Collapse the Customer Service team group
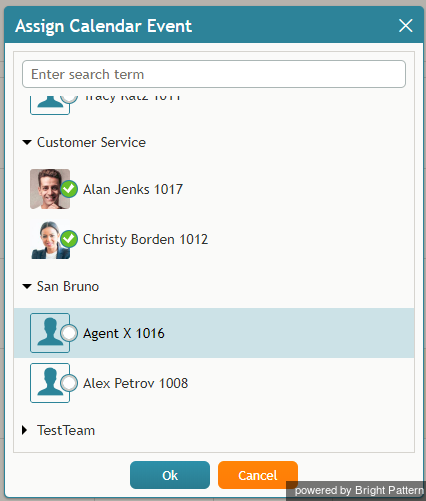 tap(27, 143)
